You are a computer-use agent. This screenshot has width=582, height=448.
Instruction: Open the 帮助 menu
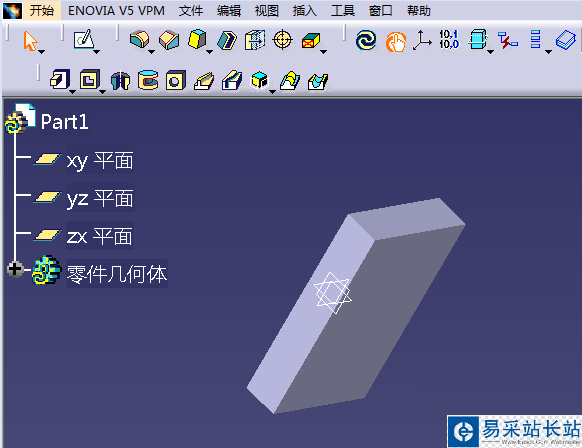419,11
